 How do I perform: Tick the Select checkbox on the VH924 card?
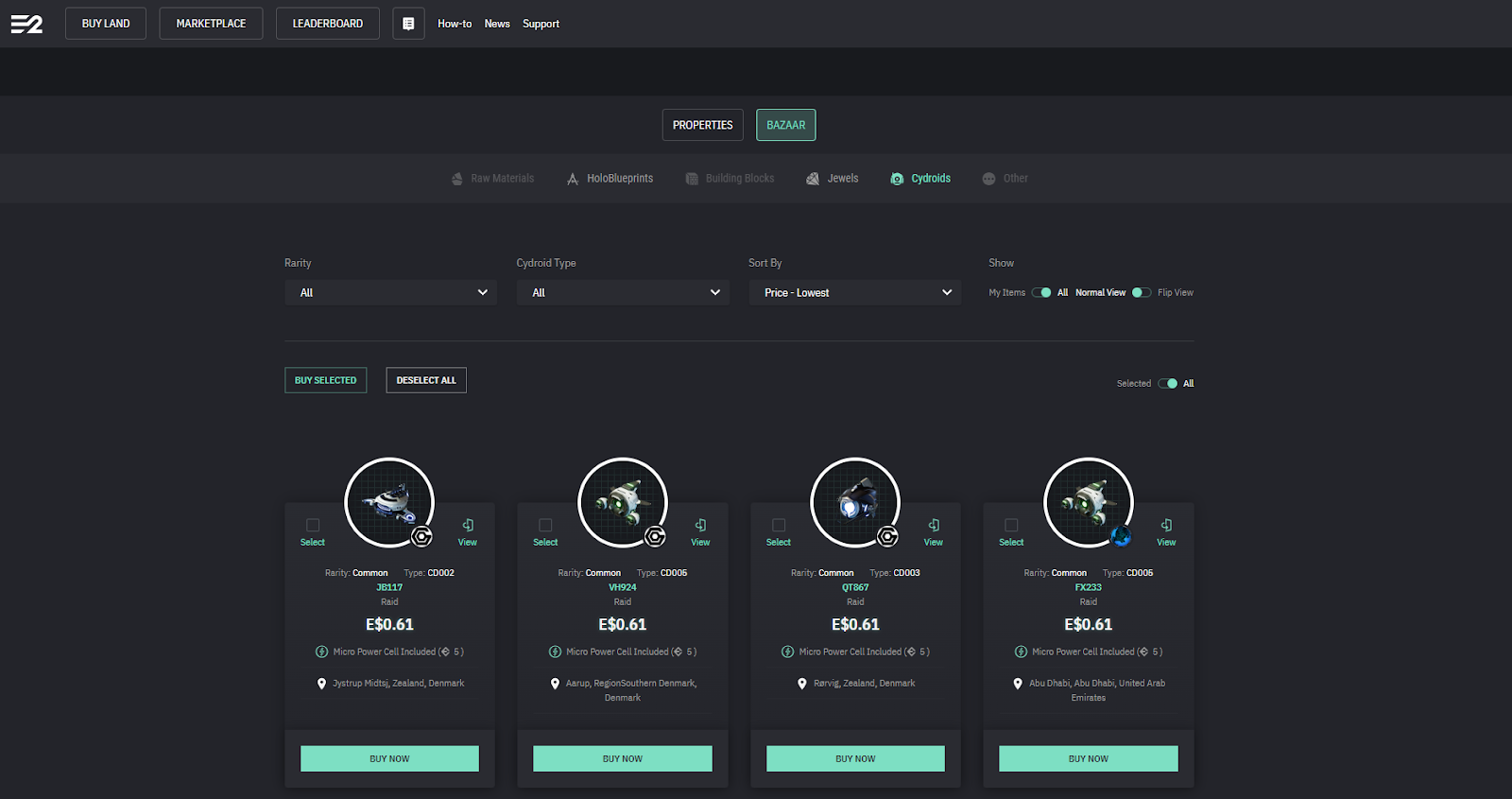tap(545, 525)
